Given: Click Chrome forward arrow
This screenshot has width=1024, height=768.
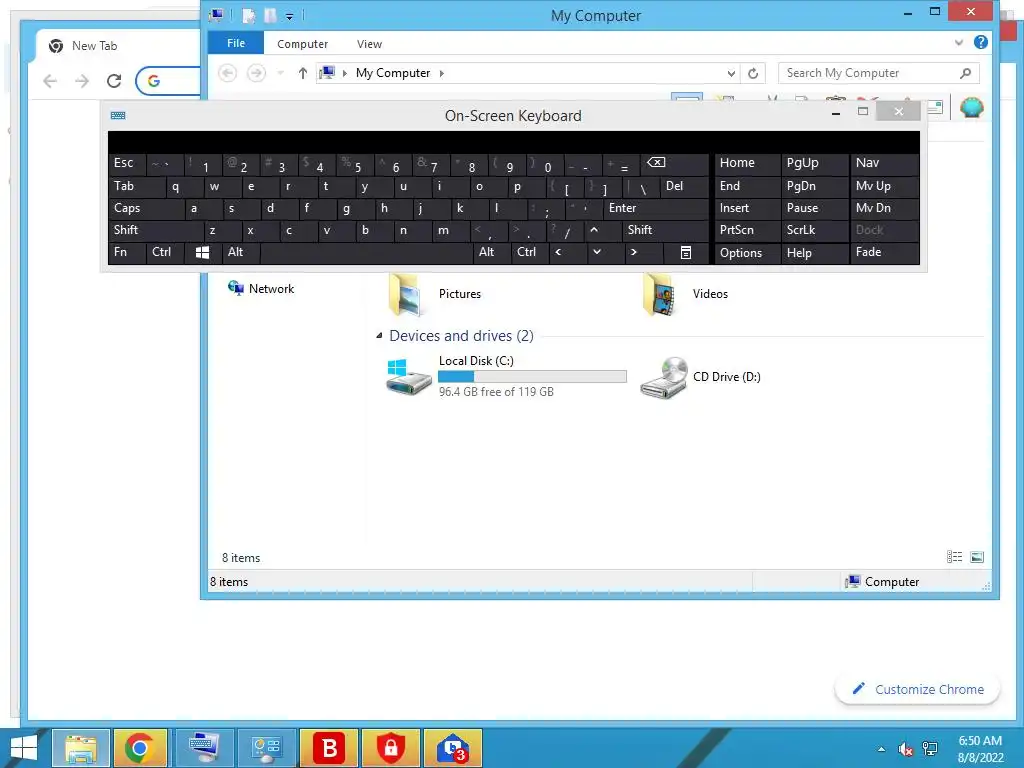Looking at the screenshot, I should point(82,81).
